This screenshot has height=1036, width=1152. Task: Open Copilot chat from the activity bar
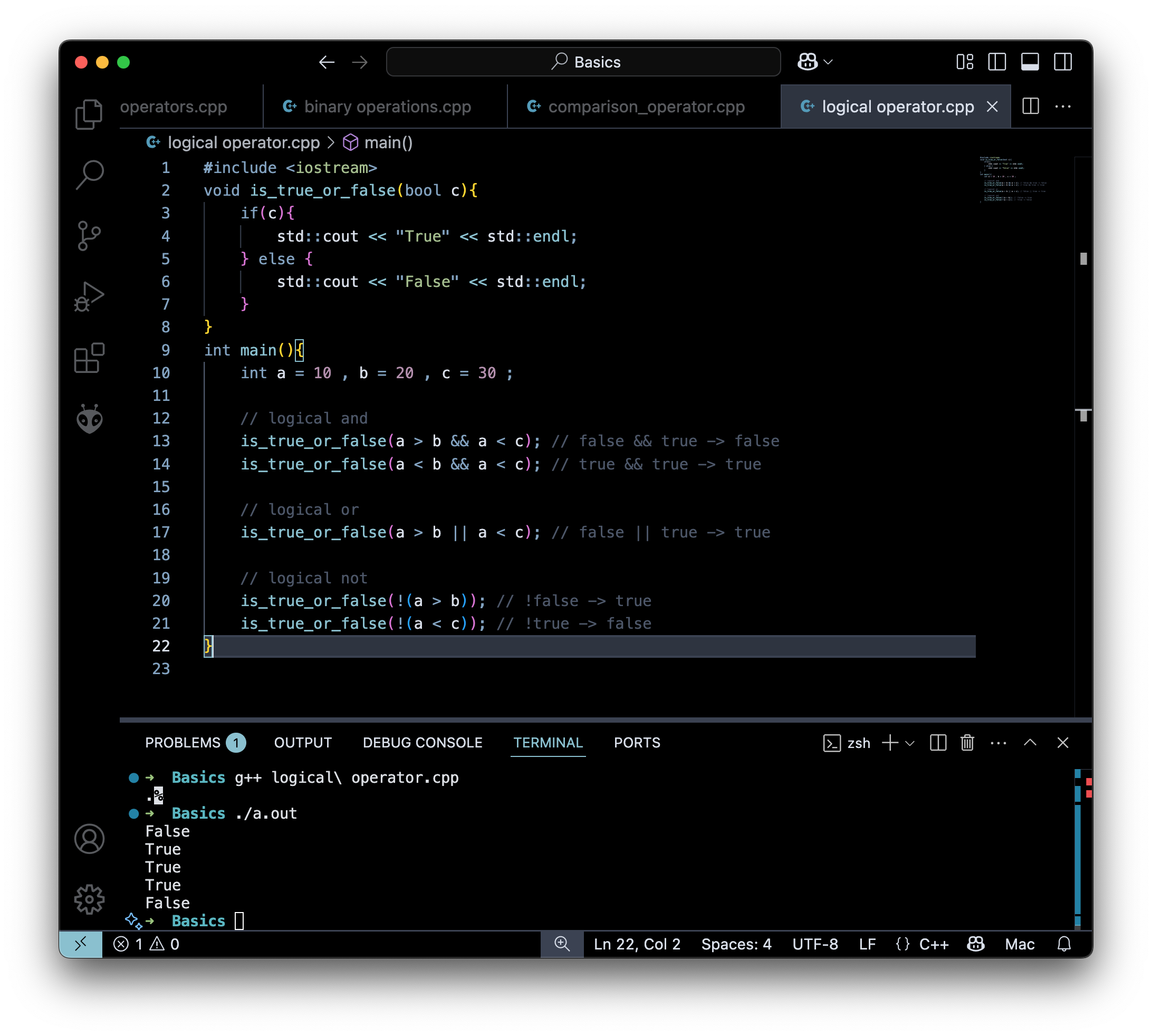pos(90,419)
